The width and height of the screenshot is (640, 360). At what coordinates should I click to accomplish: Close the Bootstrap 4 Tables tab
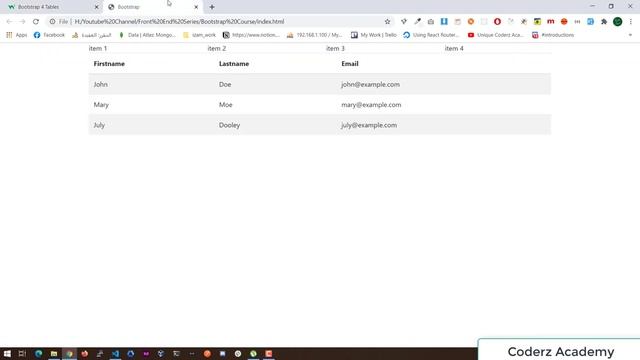[x=97, y=7]
